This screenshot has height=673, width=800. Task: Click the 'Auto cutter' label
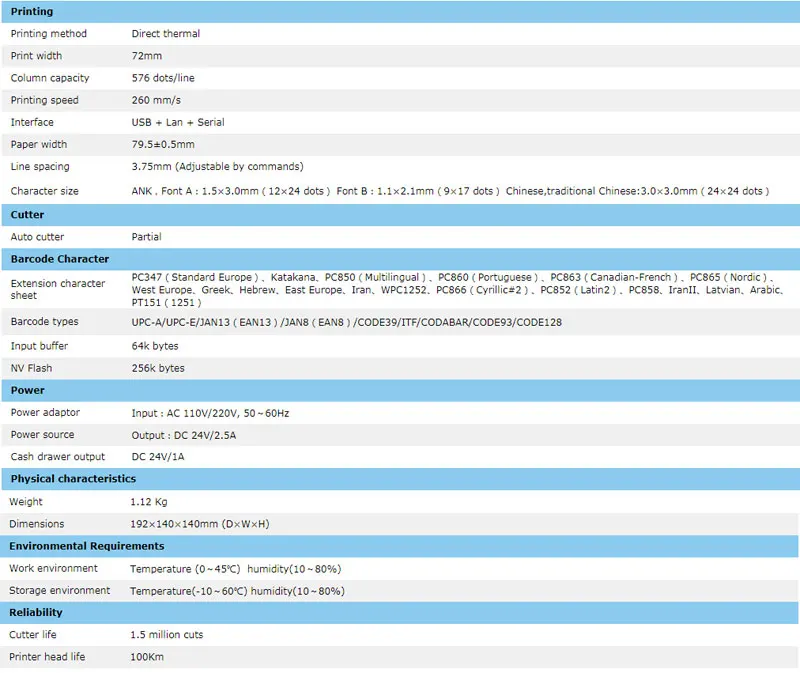click(x=37, y=237)
